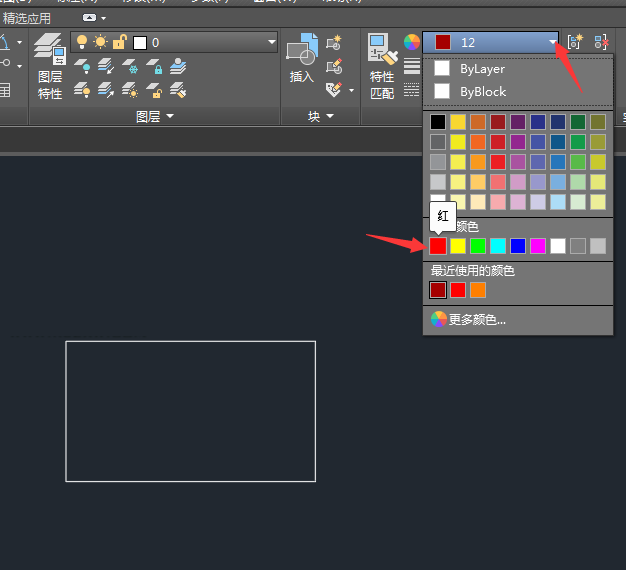Select white swatch in index colors row
This screenshot has width=626, height=570.
pyautogui.click(x=558, y=246)
